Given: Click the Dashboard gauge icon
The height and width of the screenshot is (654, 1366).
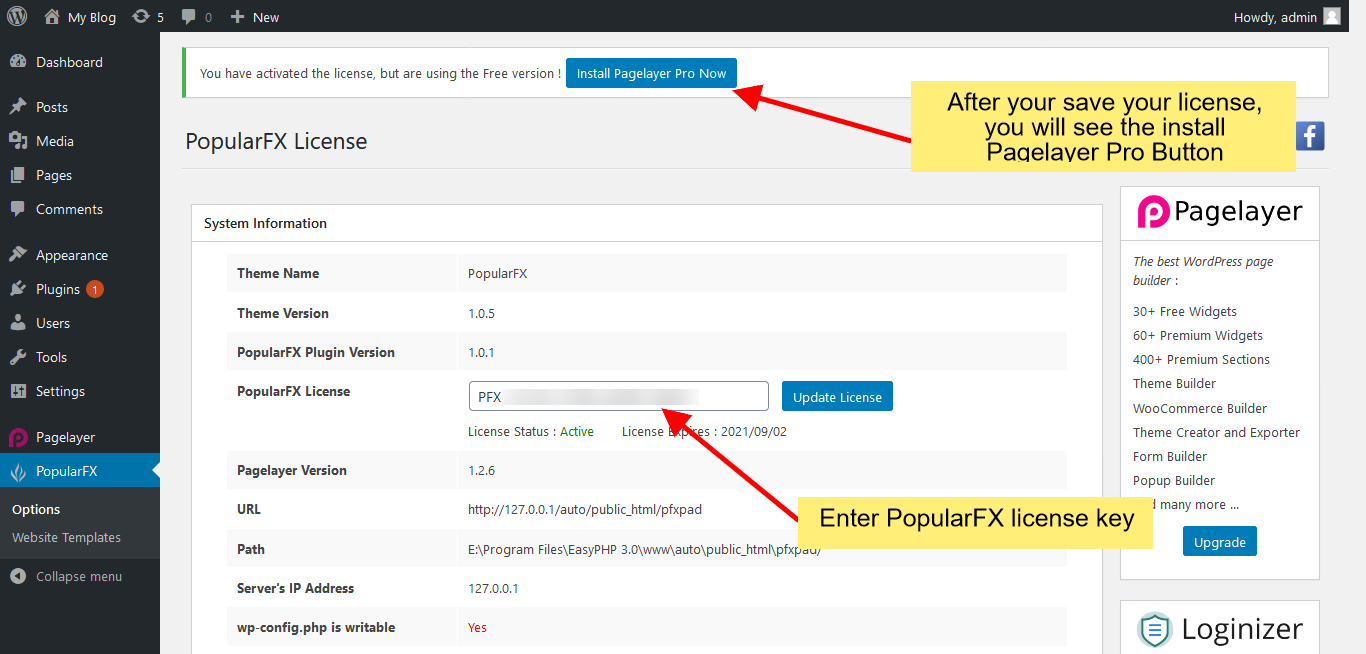Looking at the screenshot, I should [18, 62].
